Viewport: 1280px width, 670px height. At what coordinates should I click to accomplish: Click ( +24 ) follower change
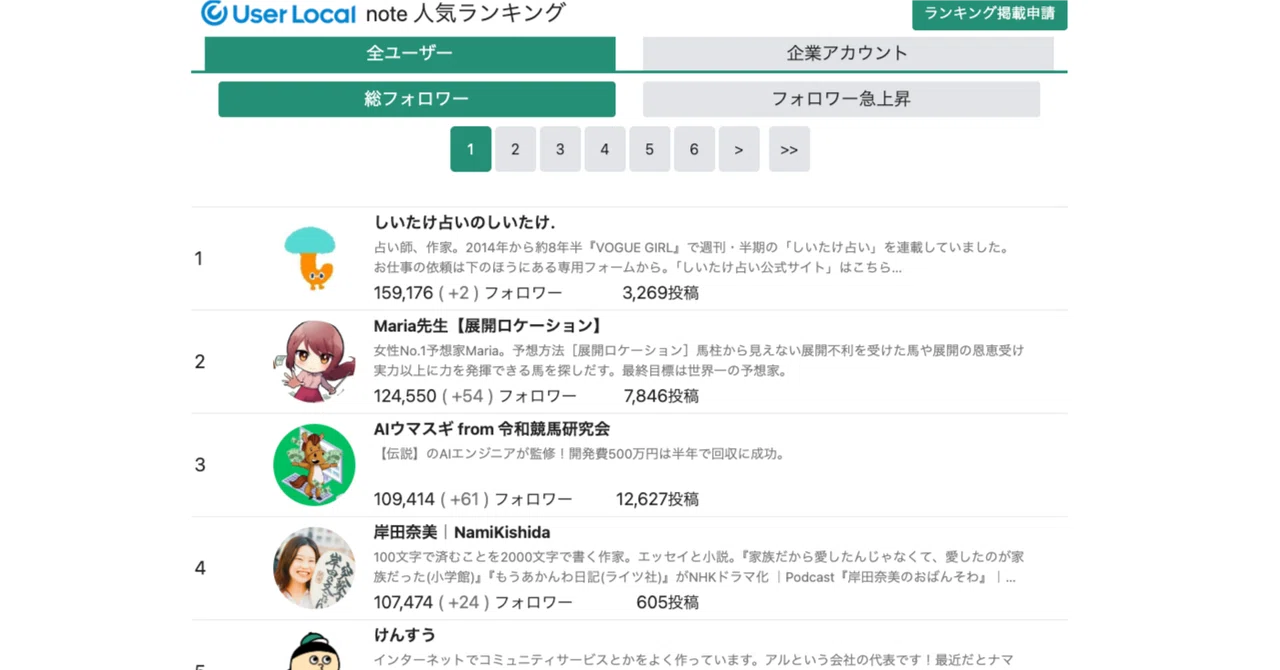[x=465, y=603]
